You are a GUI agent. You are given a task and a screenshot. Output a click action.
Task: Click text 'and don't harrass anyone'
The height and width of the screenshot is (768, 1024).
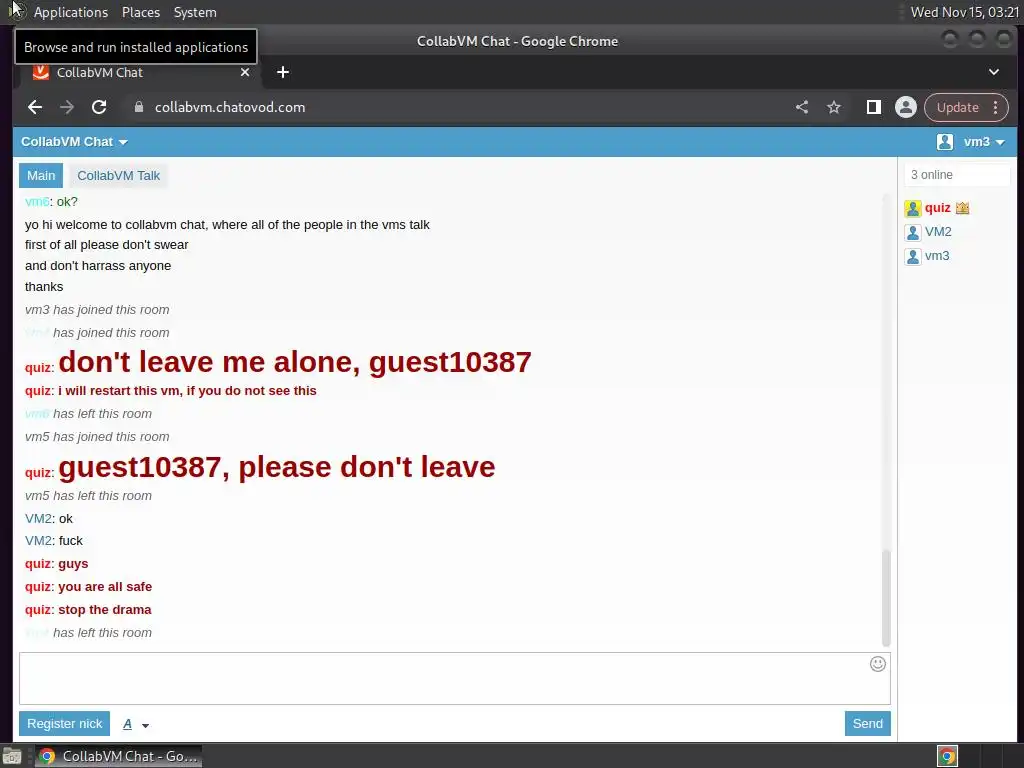tap(98, 266)
